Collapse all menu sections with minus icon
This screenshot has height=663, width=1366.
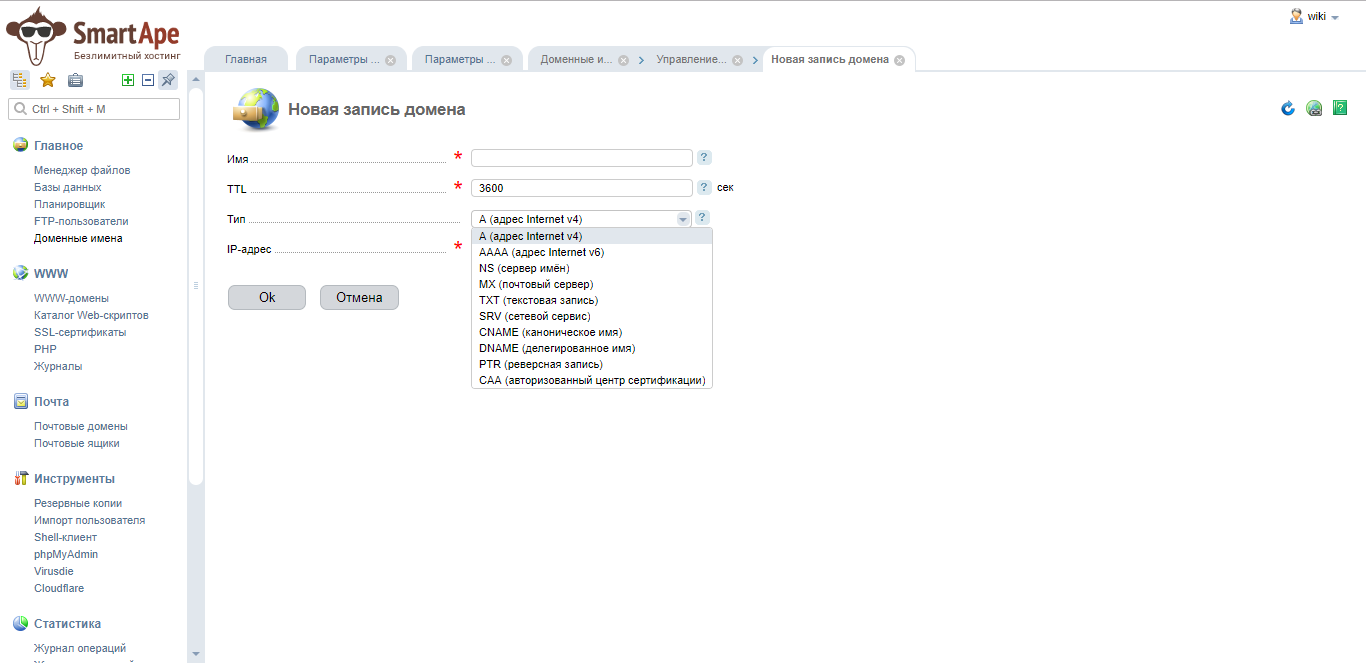point(148,80)
